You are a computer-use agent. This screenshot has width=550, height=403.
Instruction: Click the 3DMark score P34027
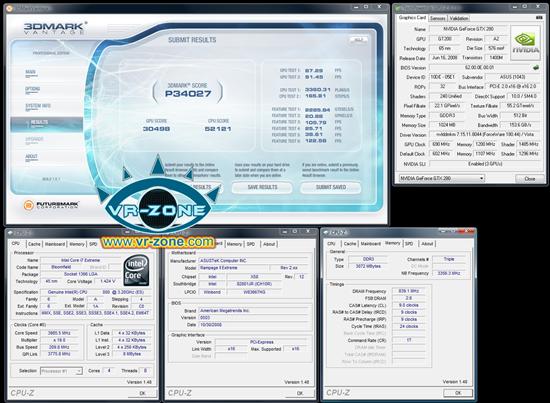pyautogui.click(x=188, y=94)
